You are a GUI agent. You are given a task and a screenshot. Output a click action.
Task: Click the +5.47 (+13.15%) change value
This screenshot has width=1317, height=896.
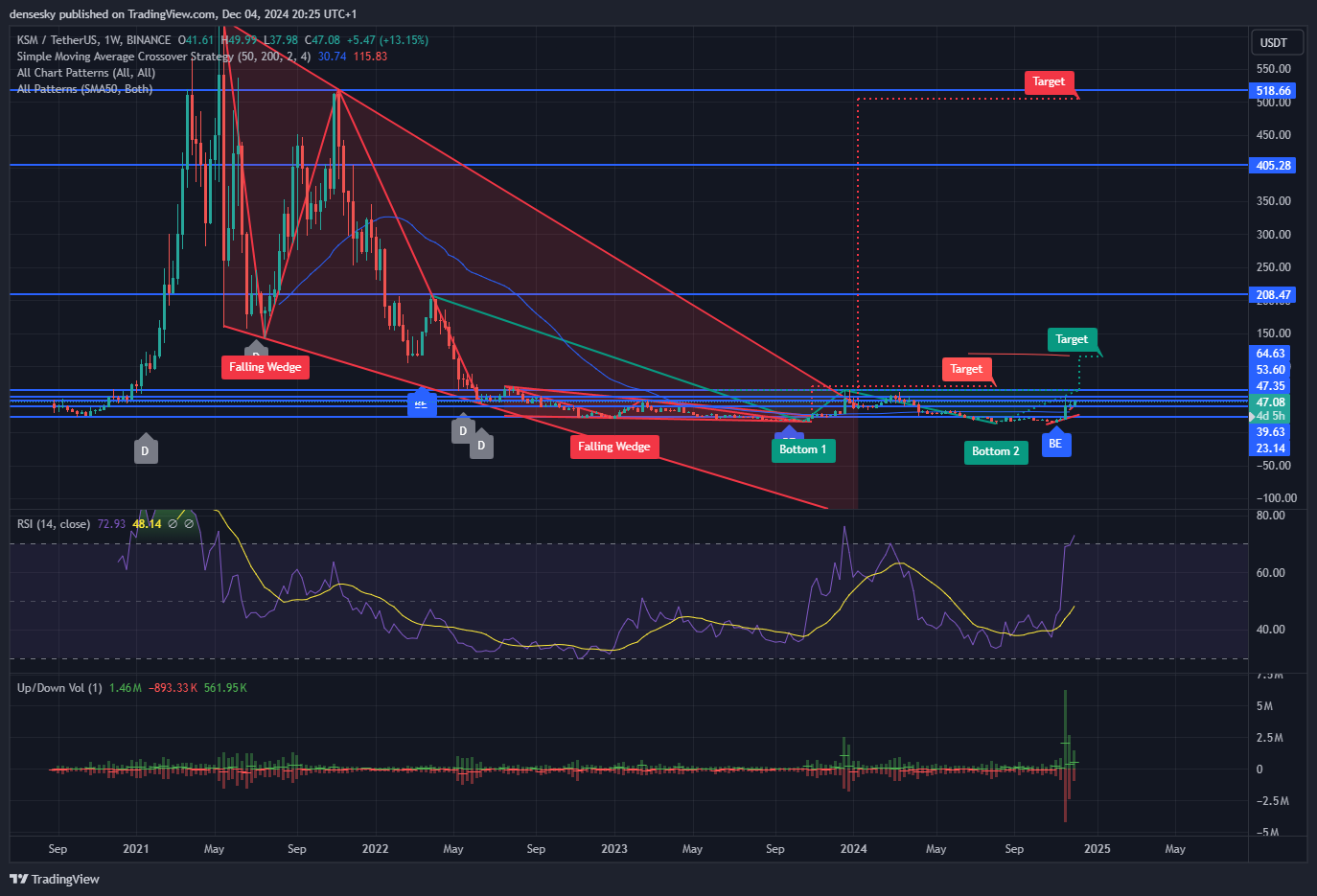(388, 40)
